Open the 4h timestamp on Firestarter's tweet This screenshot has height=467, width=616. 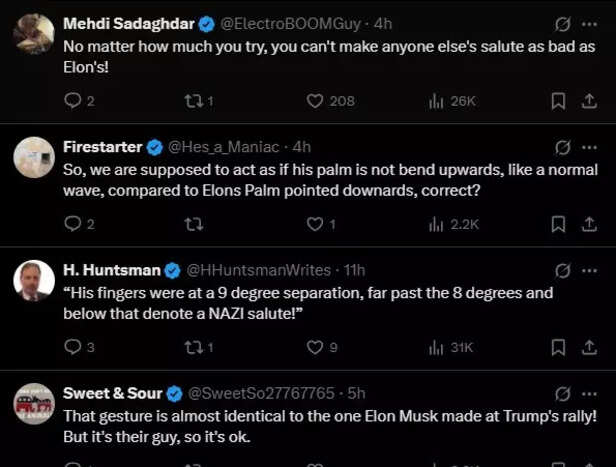click(x=302, y=147)
